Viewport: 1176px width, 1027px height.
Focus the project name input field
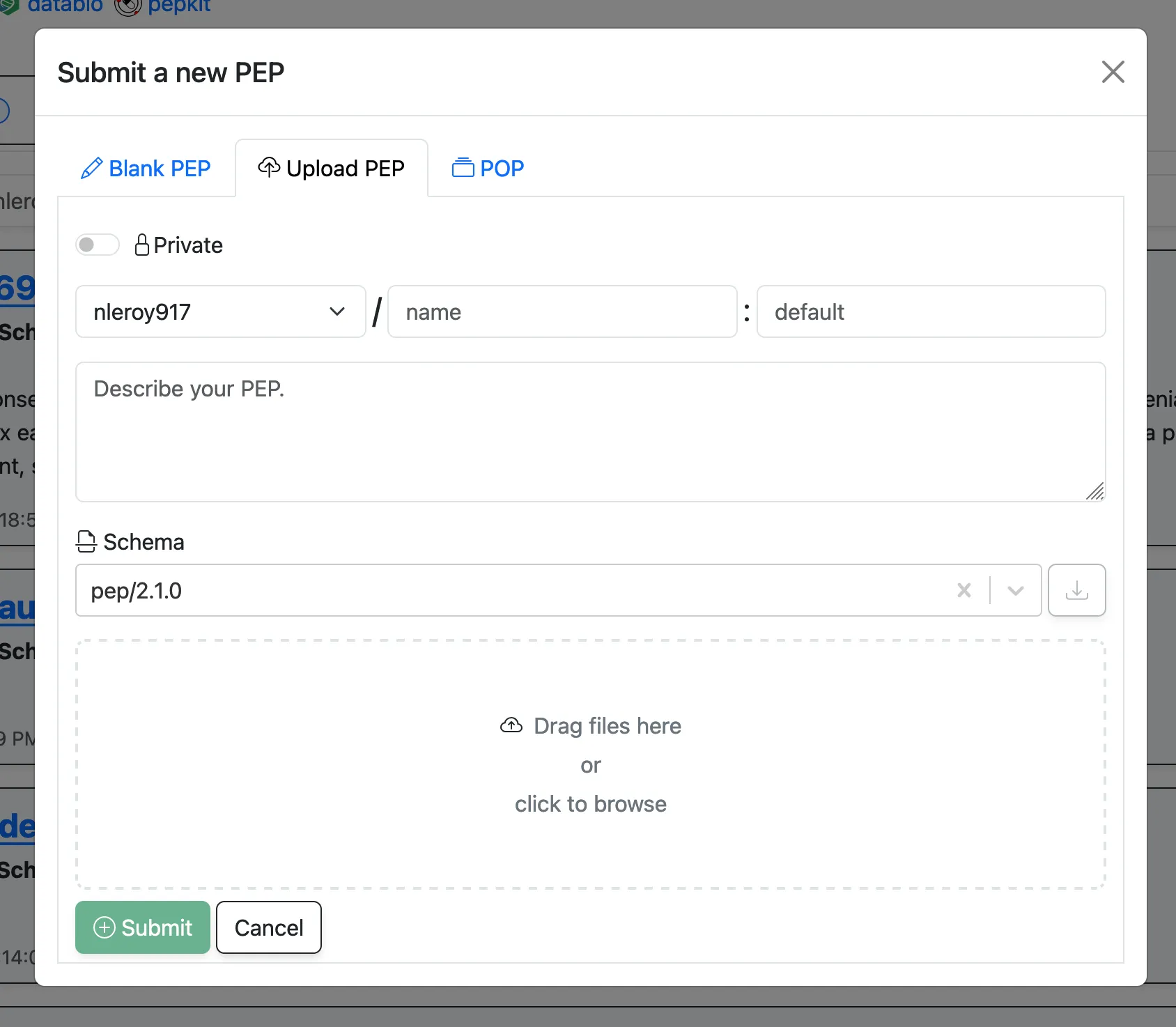[x=562, y=311]
